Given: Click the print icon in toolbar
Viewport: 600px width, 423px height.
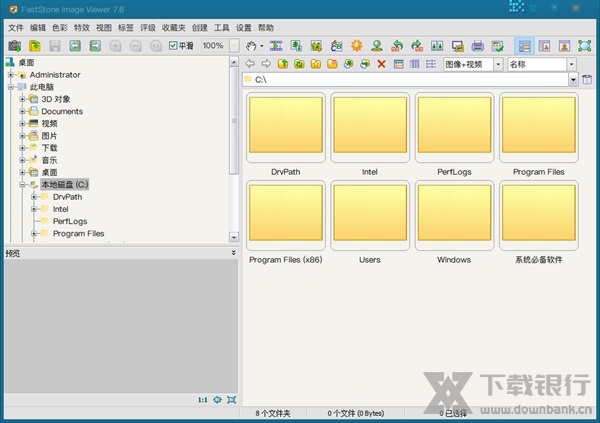Looking at the screenshot, I should click(478, 46).
